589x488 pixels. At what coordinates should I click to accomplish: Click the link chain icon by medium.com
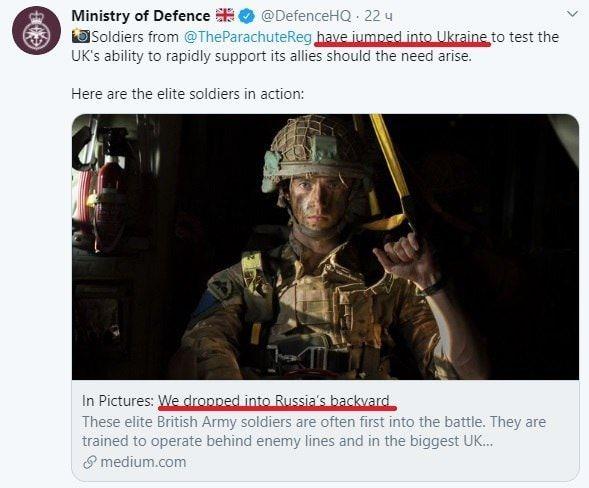tap(90, 462)
